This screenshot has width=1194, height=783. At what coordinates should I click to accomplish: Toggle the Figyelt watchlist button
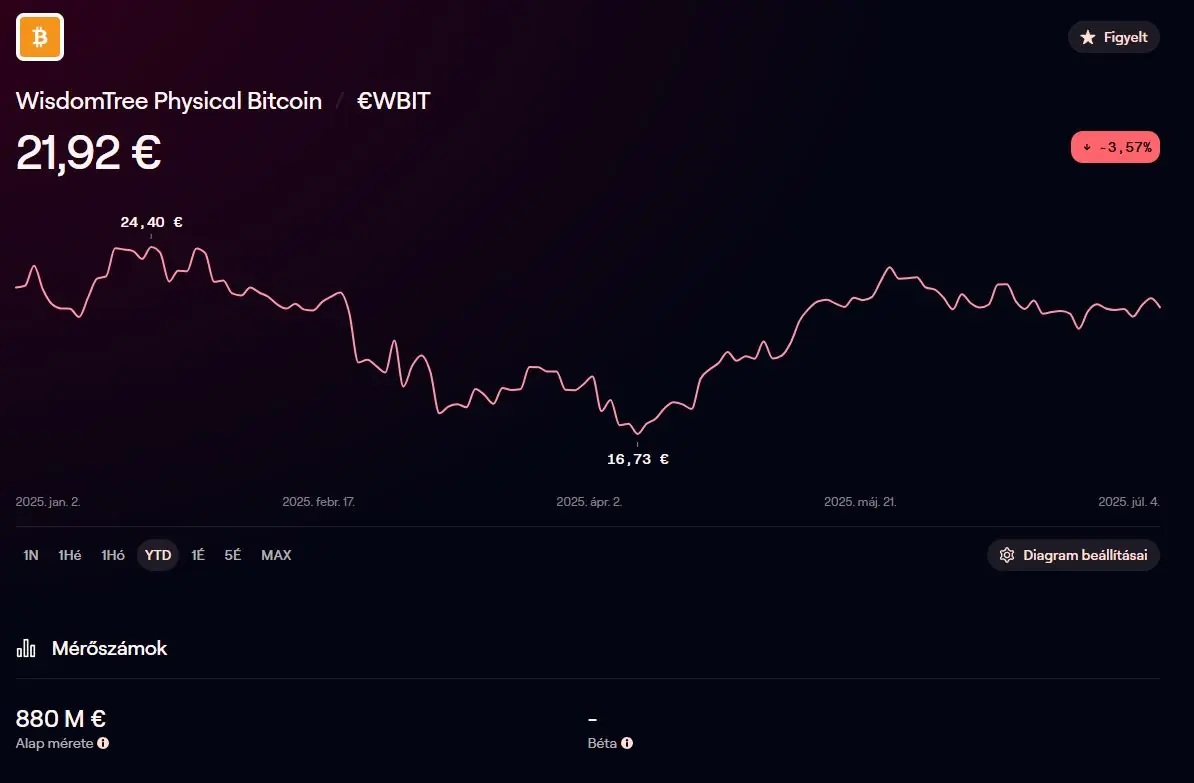(1114, 37)
